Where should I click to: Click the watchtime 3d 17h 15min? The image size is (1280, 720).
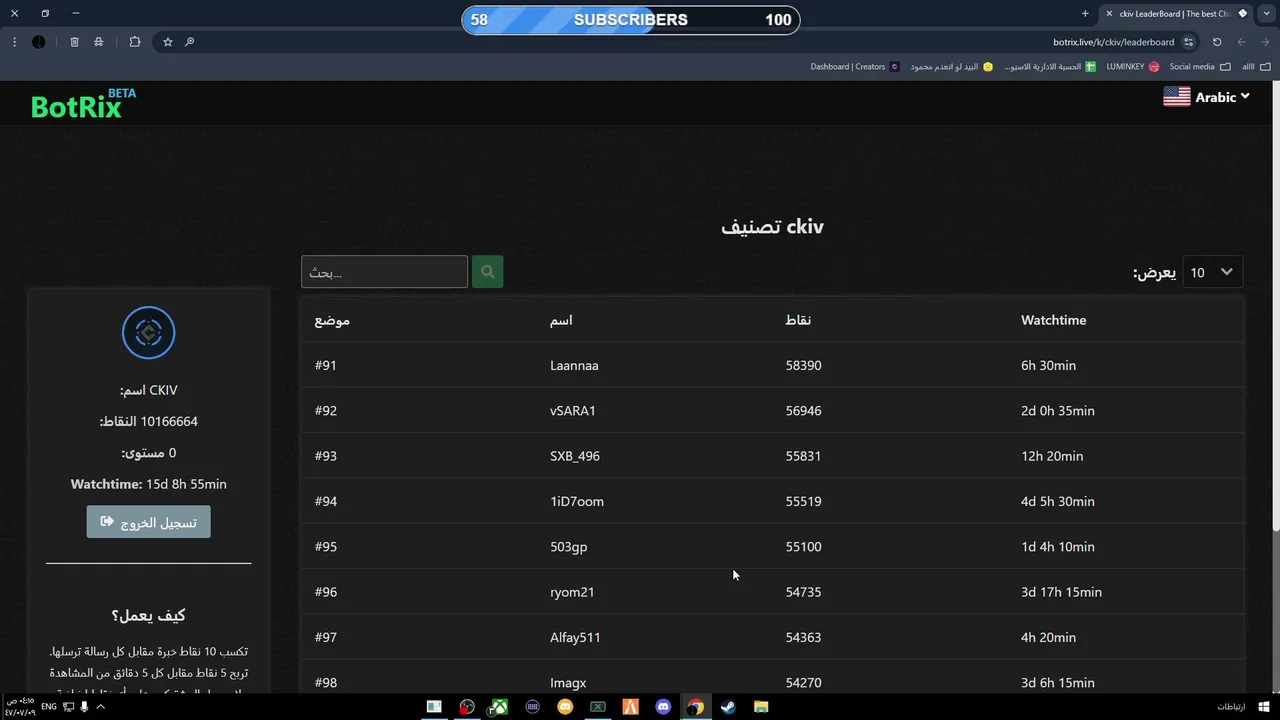click(1061, 592)
